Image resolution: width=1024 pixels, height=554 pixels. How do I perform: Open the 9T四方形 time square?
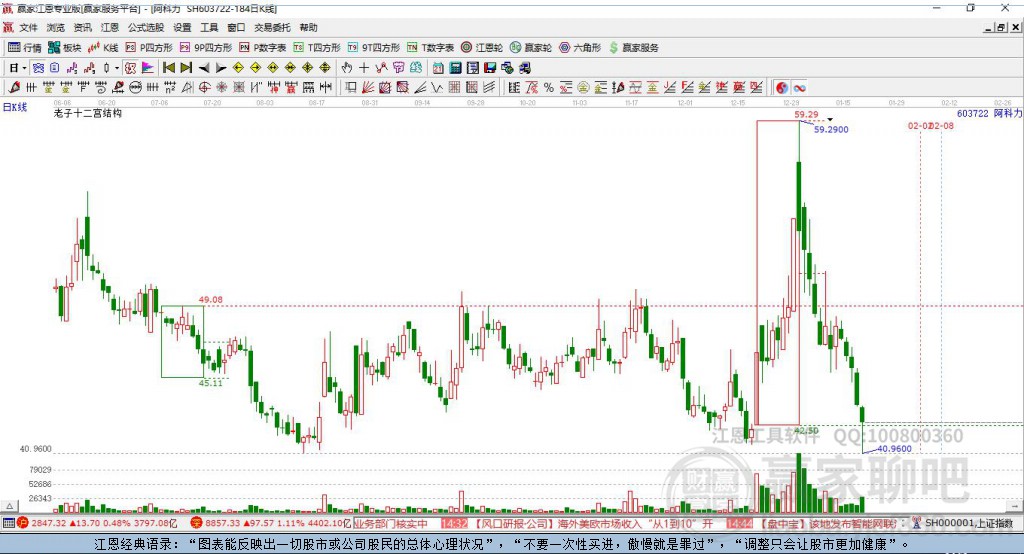[x=374, y=48]
